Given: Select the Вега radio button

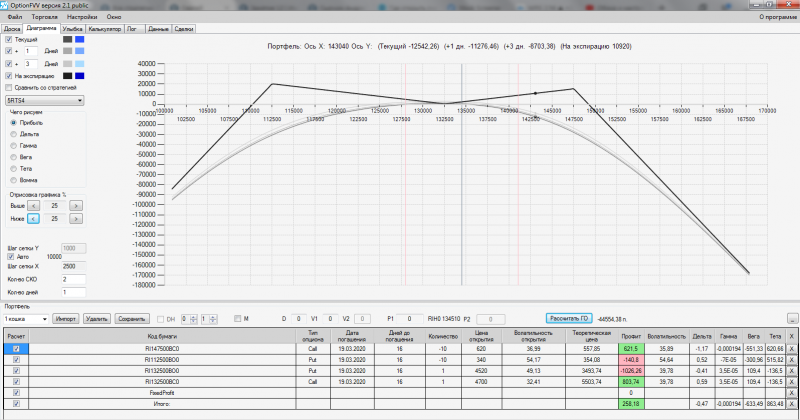Looking at the screenshot, I should pos(14,157).
